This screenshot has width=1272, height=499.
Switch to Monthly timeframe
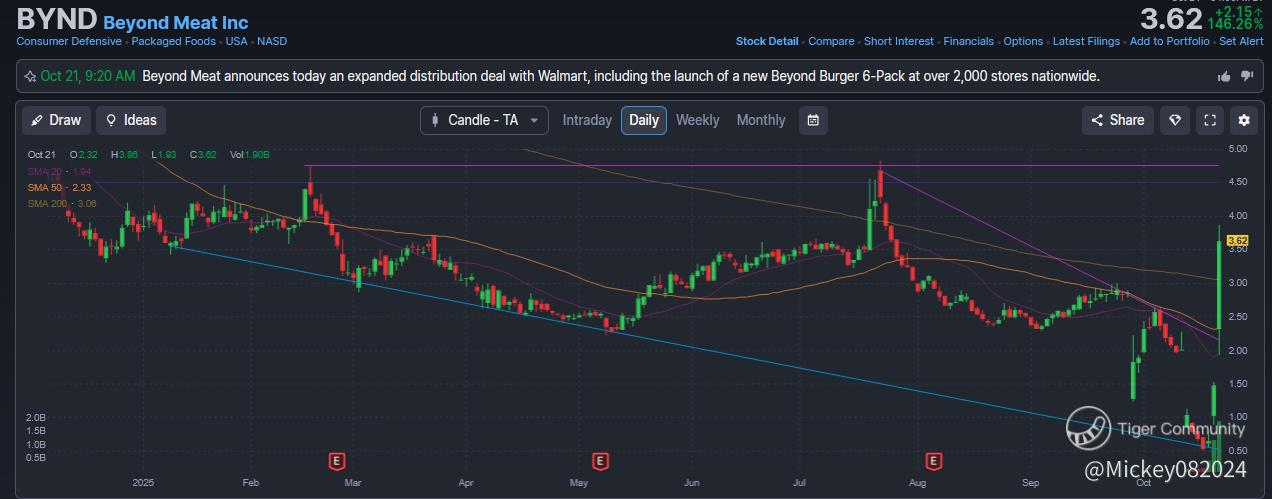(x=761, y=120)
